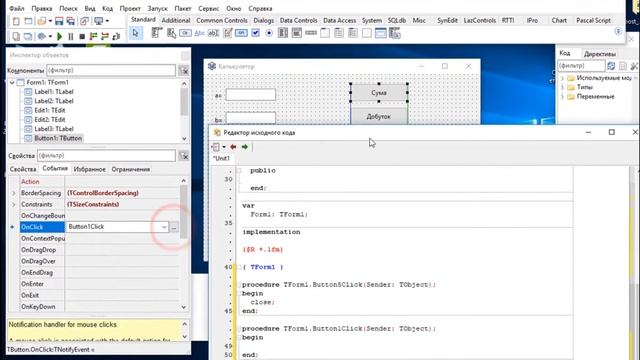Jump forward with the green arrow in the code editor

(244, 147)
